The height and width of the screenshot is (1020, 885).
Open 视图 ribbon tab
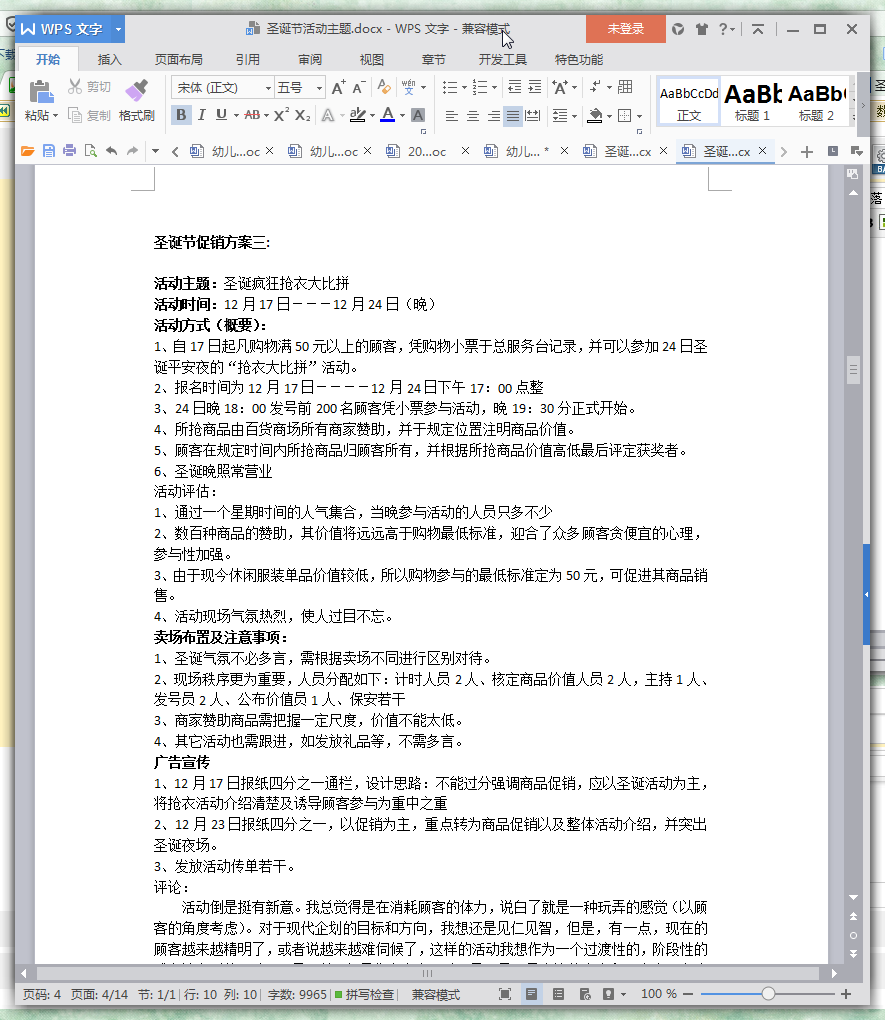pyautogui.click(x=372, y=59)
